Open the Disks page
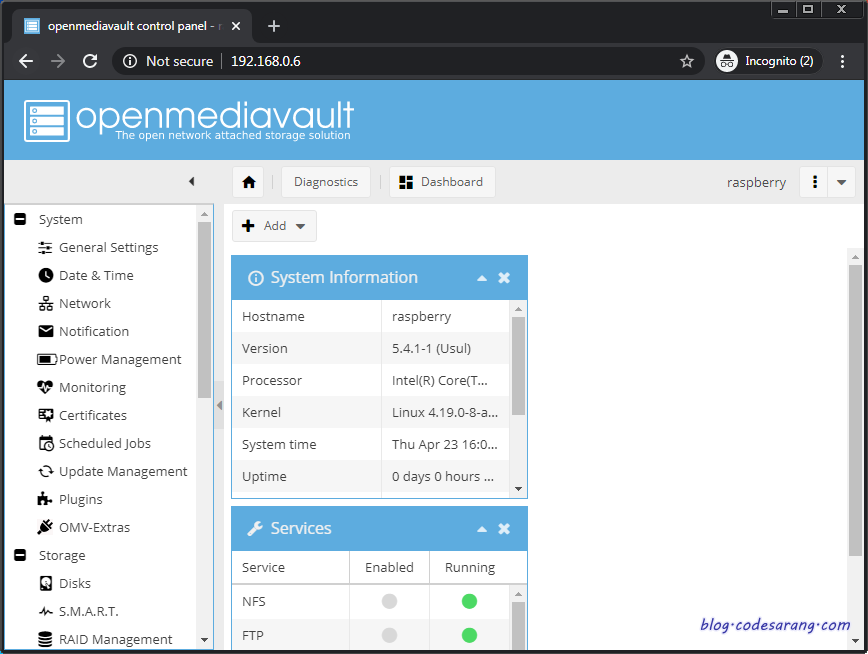868x654 pixels. [x=64, y=583]
